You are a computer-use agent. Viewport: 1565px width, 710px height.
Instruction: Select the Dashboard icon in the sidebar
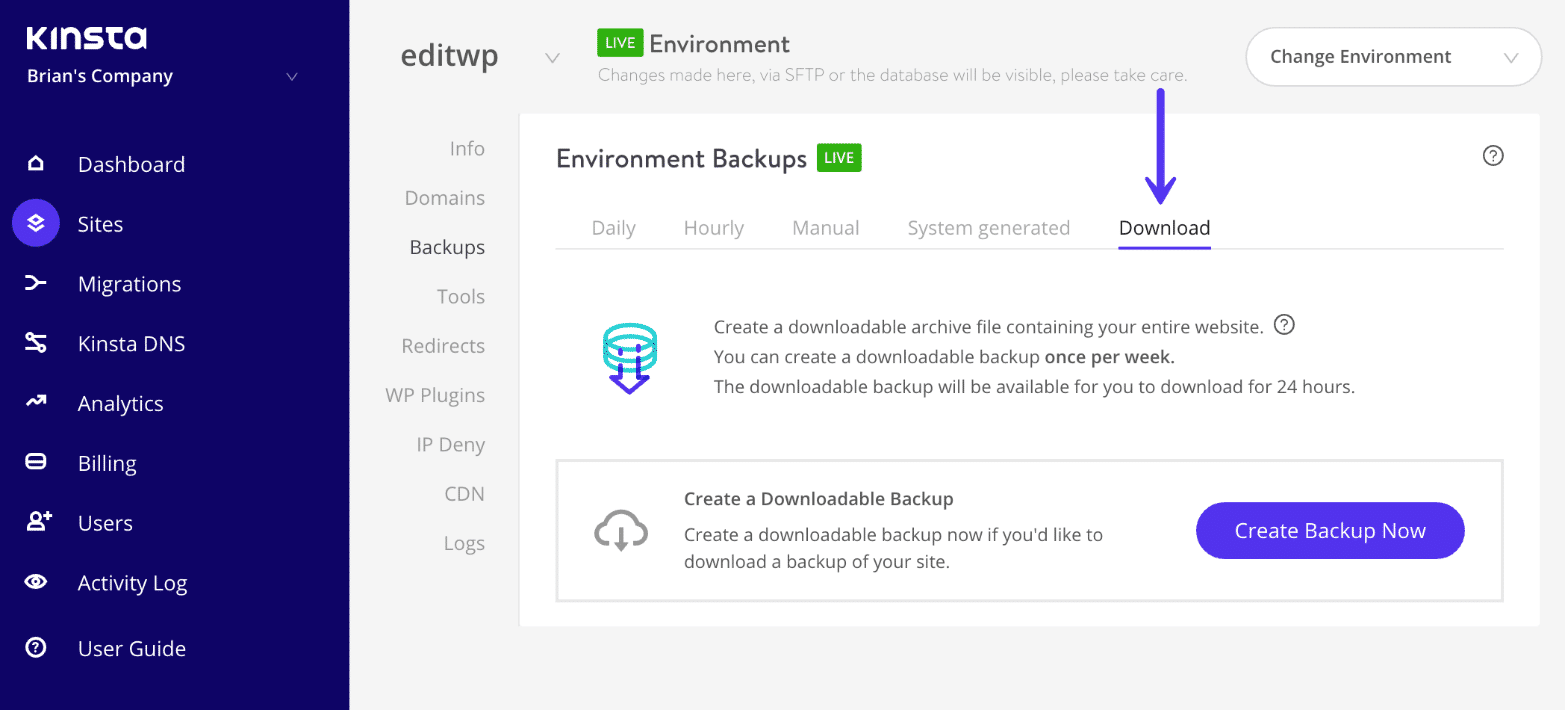pyautogui.click(x=36, y=163)
